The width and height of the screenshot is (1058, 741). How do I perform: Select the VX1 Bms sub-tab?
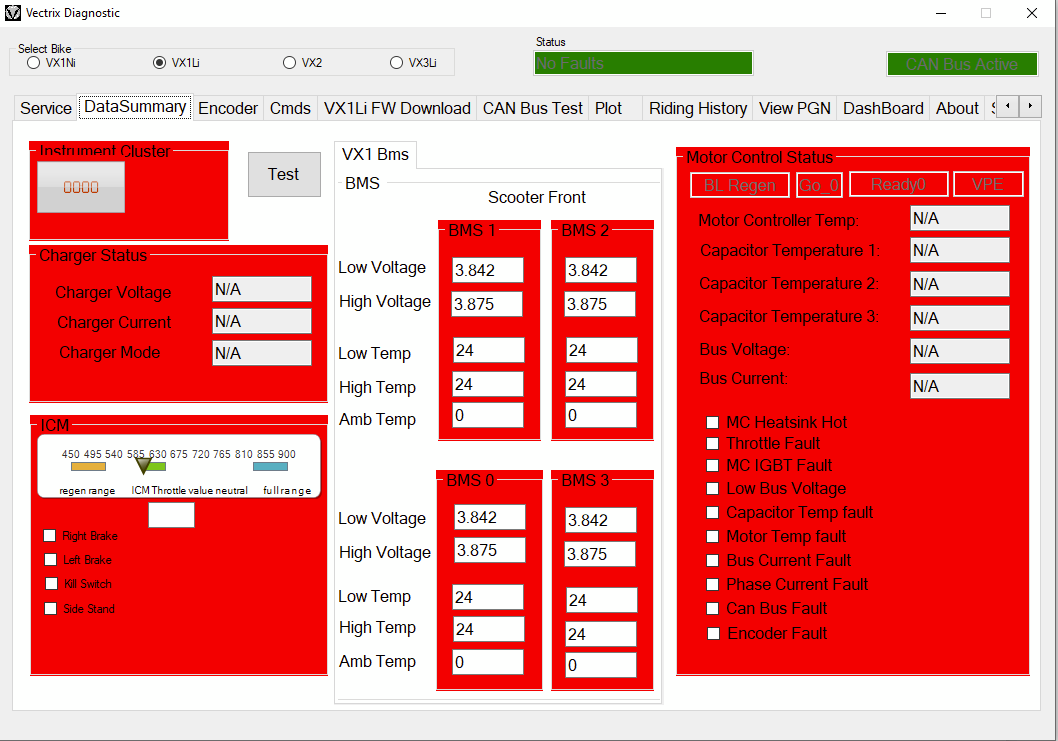point(375,154)
